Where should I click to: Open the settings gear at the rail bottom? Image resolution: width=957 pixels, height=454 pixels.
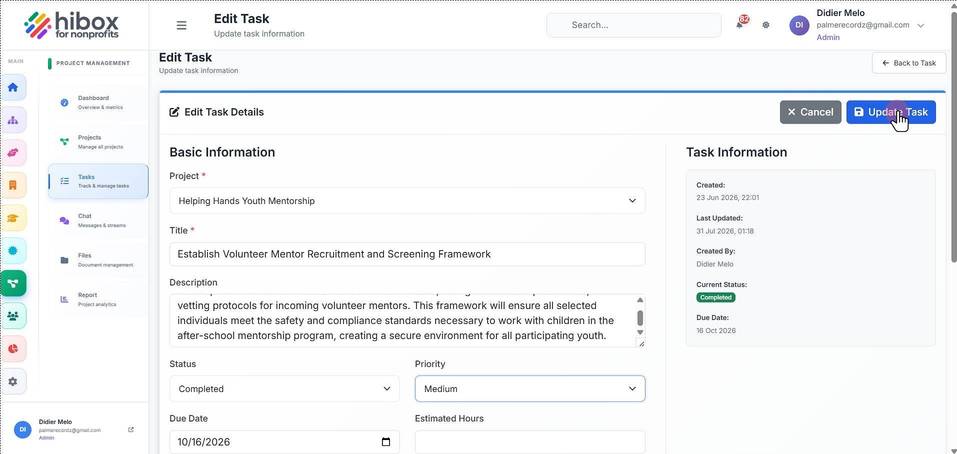point(13,381)
